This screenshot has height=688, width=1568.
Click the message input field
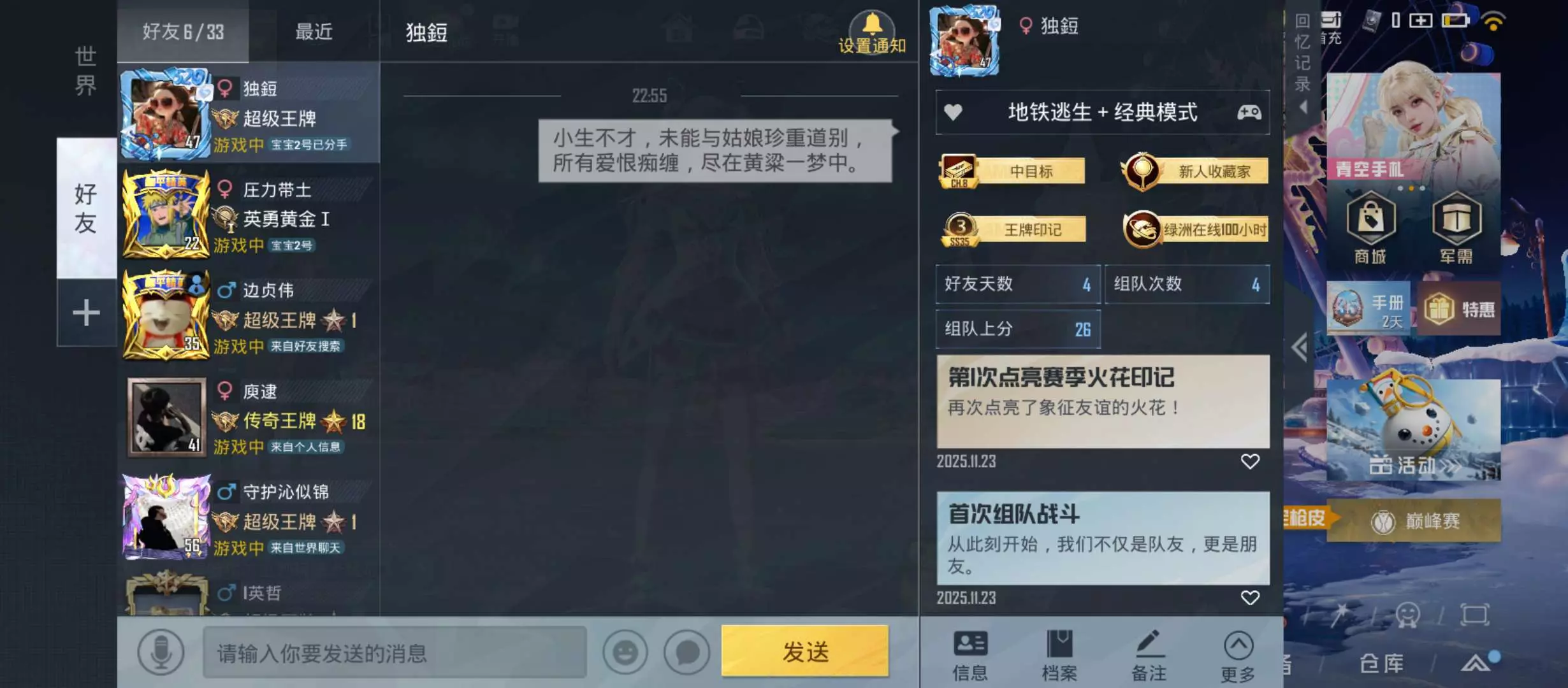coord(395,652)
